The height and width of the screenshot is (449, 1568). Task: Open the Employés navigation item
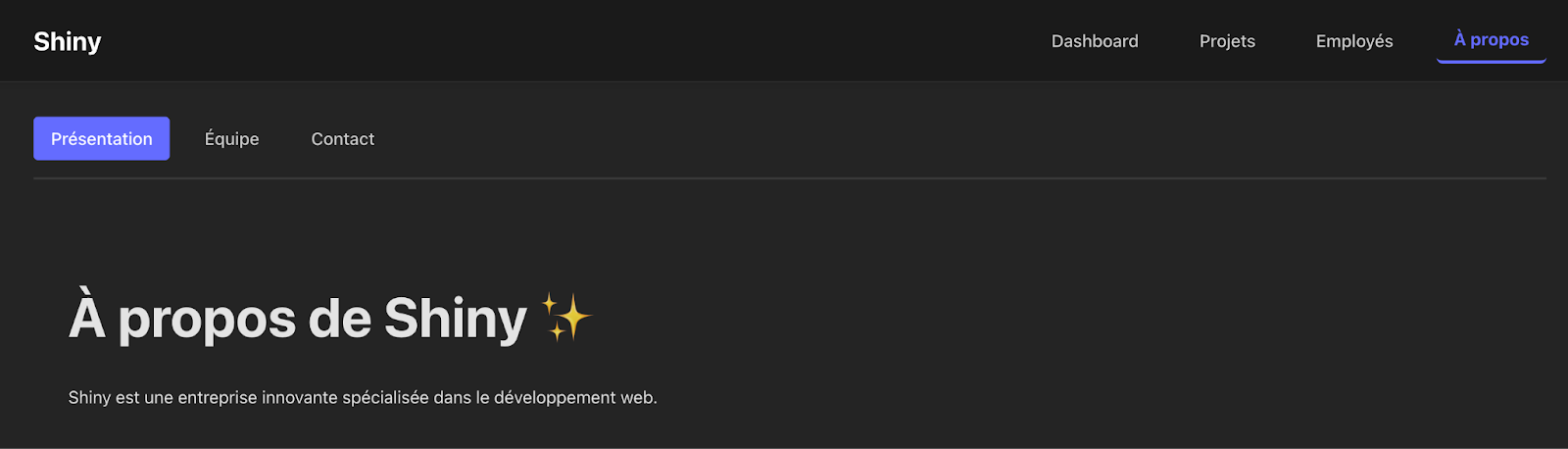point(1354,41)
